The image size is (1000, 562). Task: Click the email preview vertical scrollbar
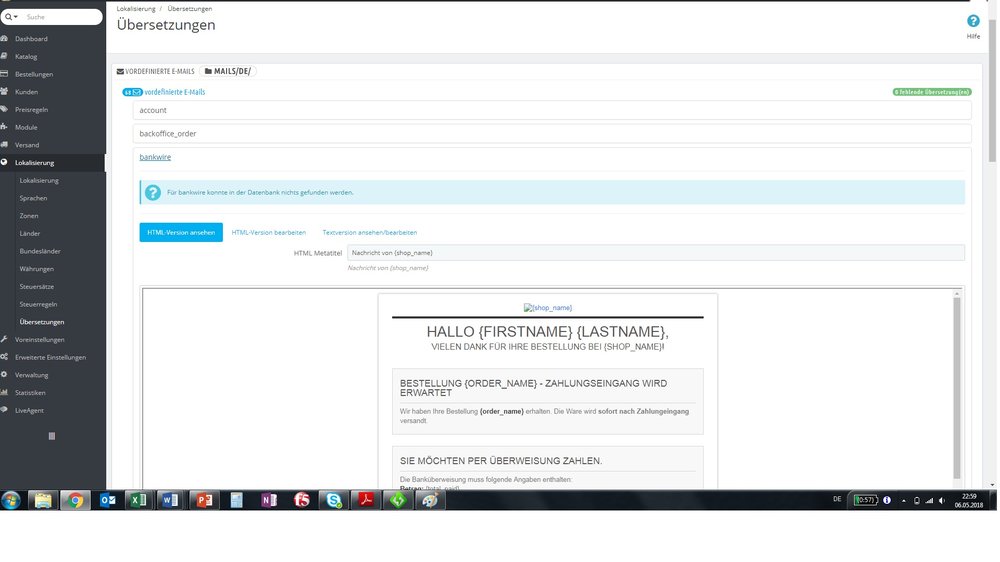click(957, 388)
